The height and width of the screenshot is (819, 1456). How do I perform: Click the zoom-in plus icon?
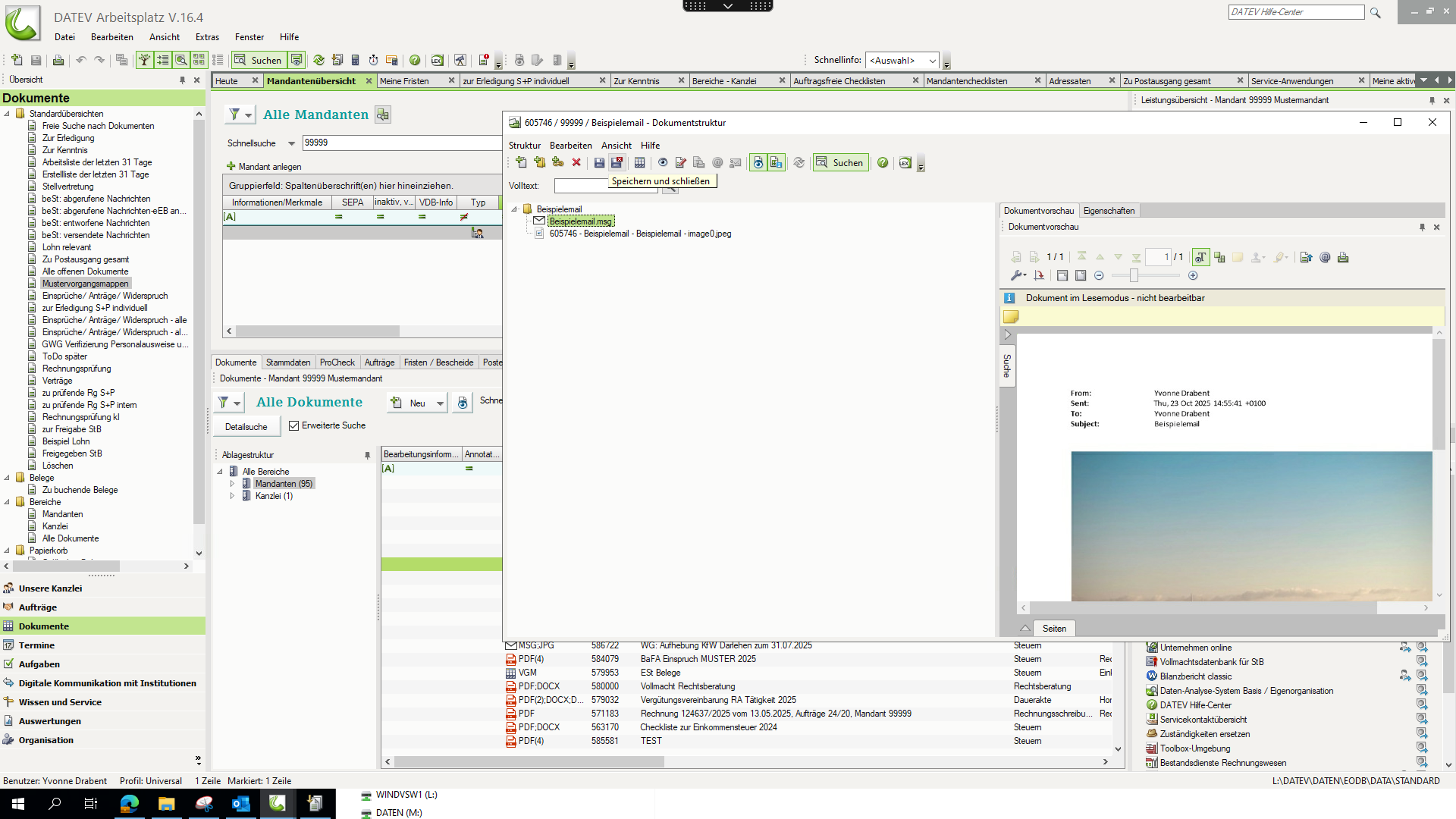tap(1193, 276)
